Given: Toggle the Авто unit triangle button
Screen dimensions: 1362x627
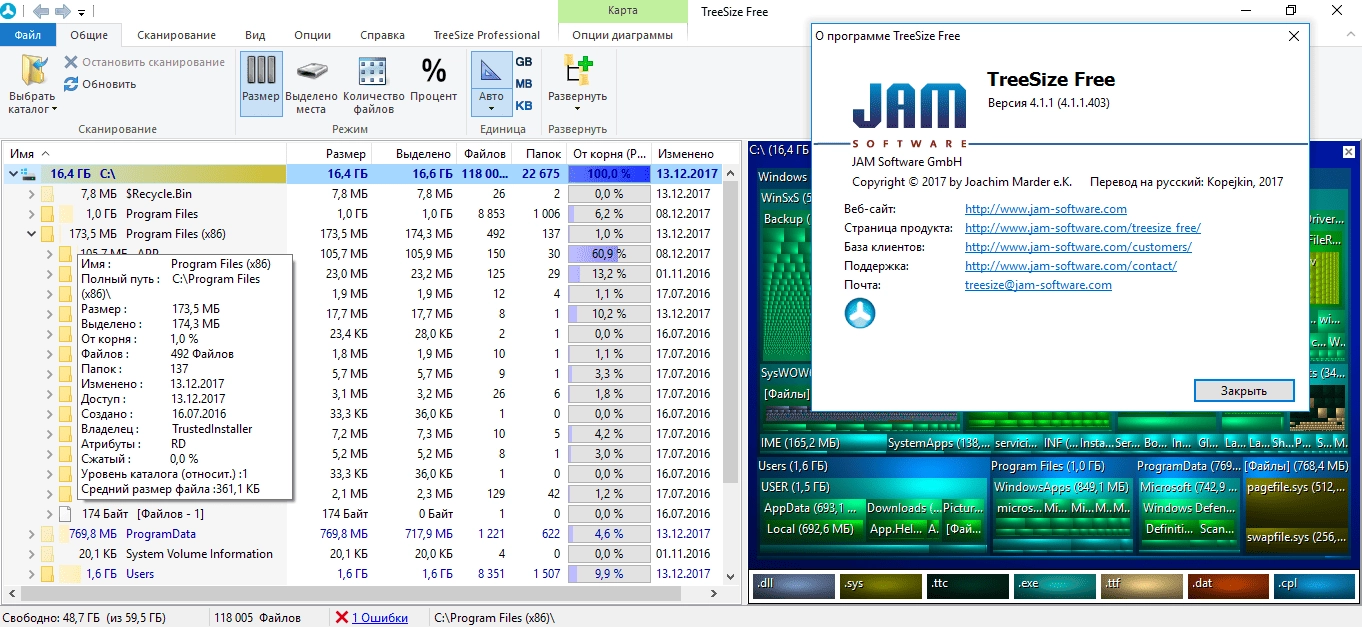Looking at the screenshot, I should pyautogui.click(x=491, y=72).
